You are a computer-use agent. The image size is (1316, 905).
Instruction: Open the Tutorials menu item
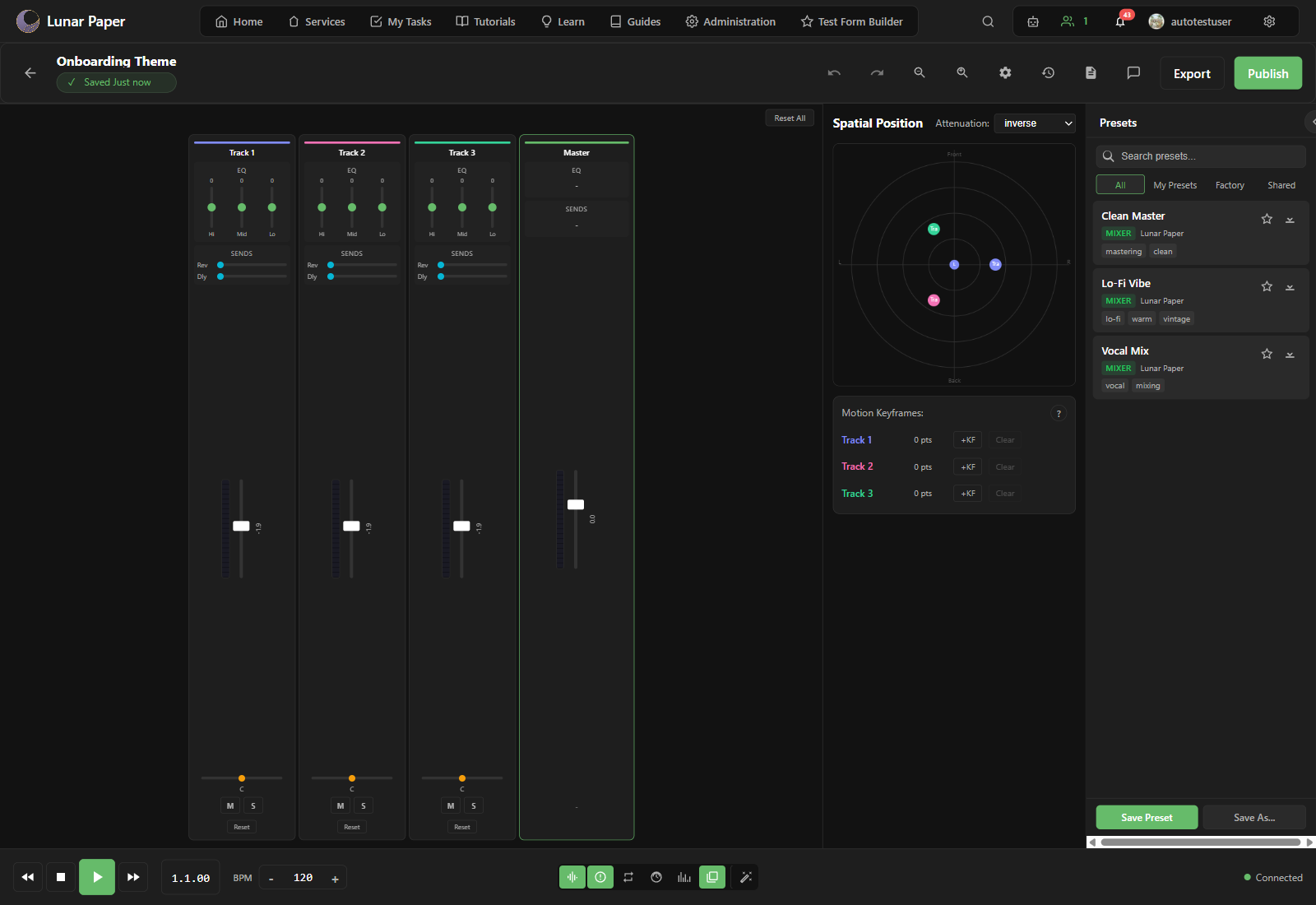pos(485,21)
